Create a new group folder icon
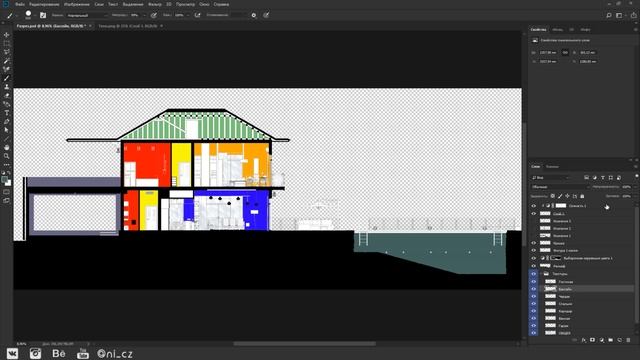The width and height of the screenshot is (640, 360). [x=611, y=340]
